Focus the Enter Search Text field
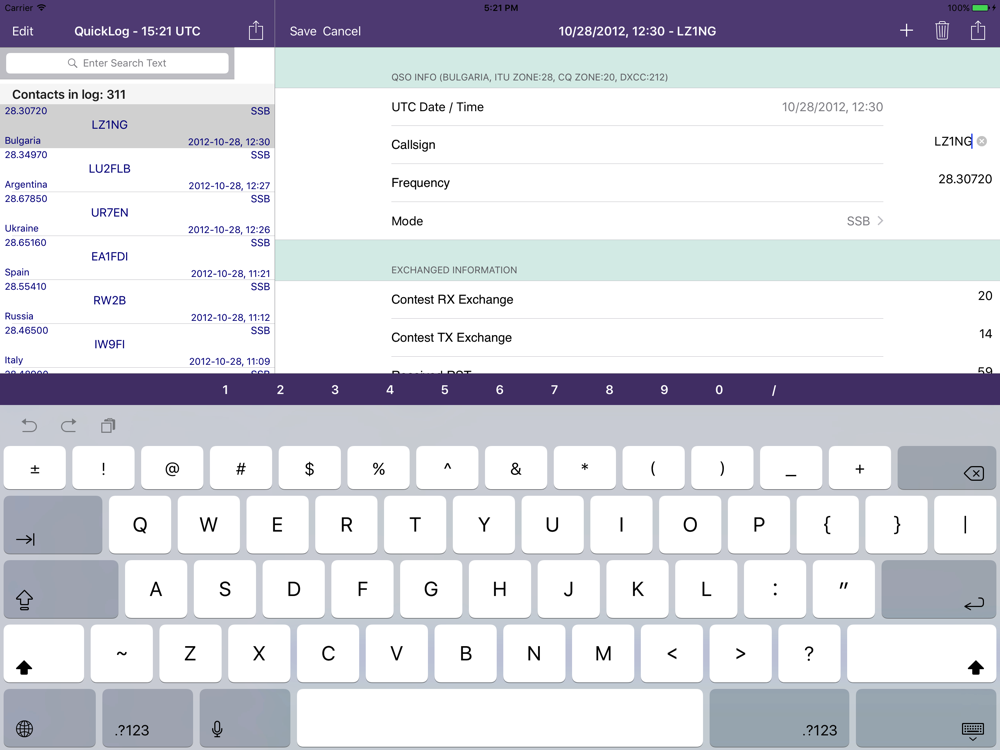This screenshot has height=750, width=1000. [x=118, y=63]
